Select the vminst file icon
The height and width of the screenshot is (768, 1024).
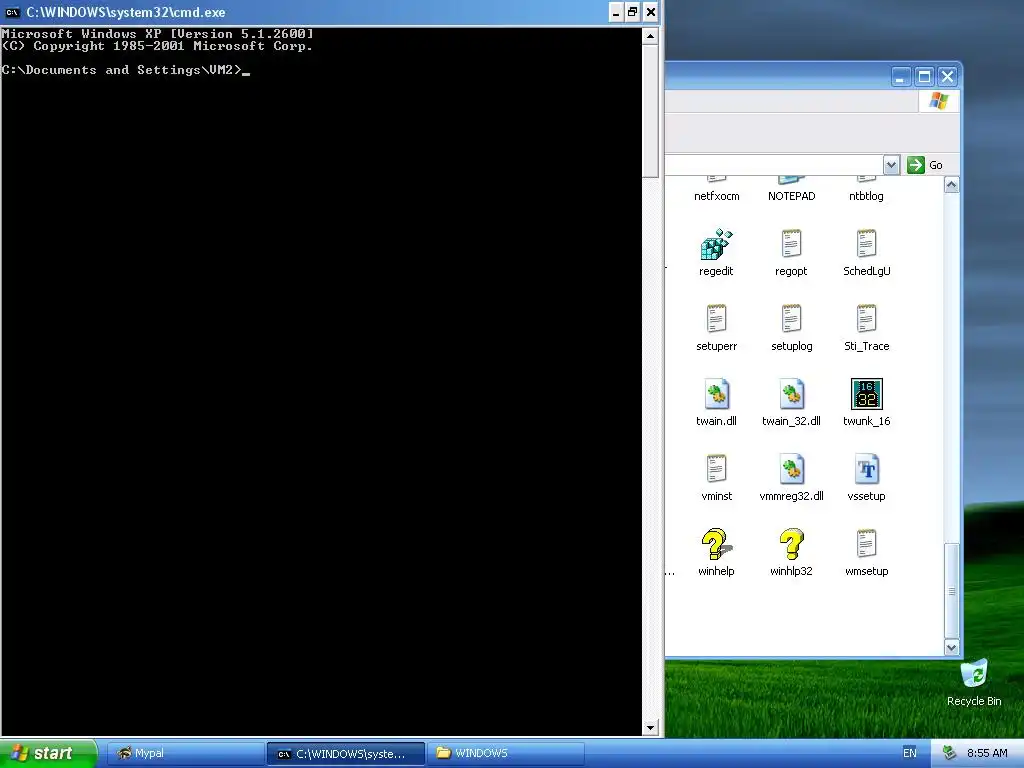coord(716,470)
